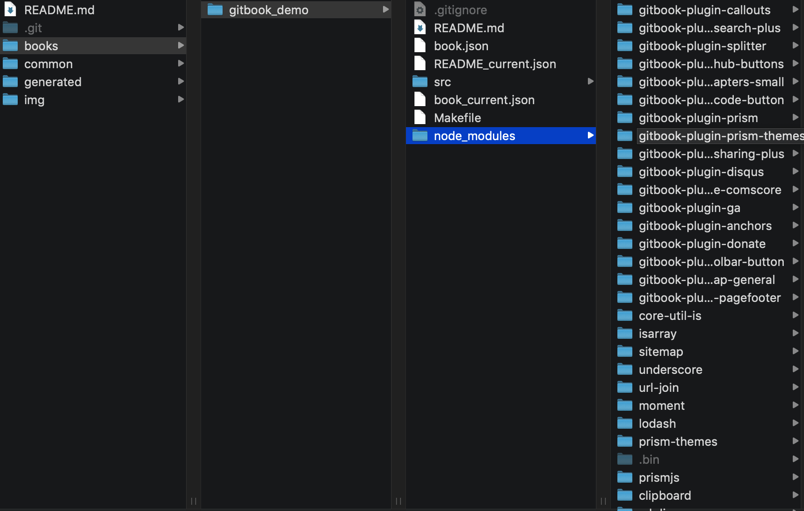Click the gitbook-plugin-splitter folder icon
Screen dimensions: 804x511
coord(625,46)
